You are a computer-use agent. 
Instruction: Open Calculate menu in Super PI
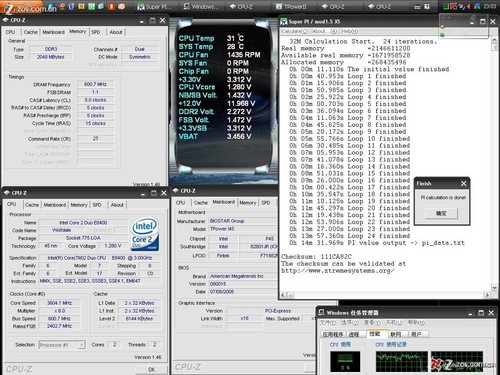click(x=294, y=31)
